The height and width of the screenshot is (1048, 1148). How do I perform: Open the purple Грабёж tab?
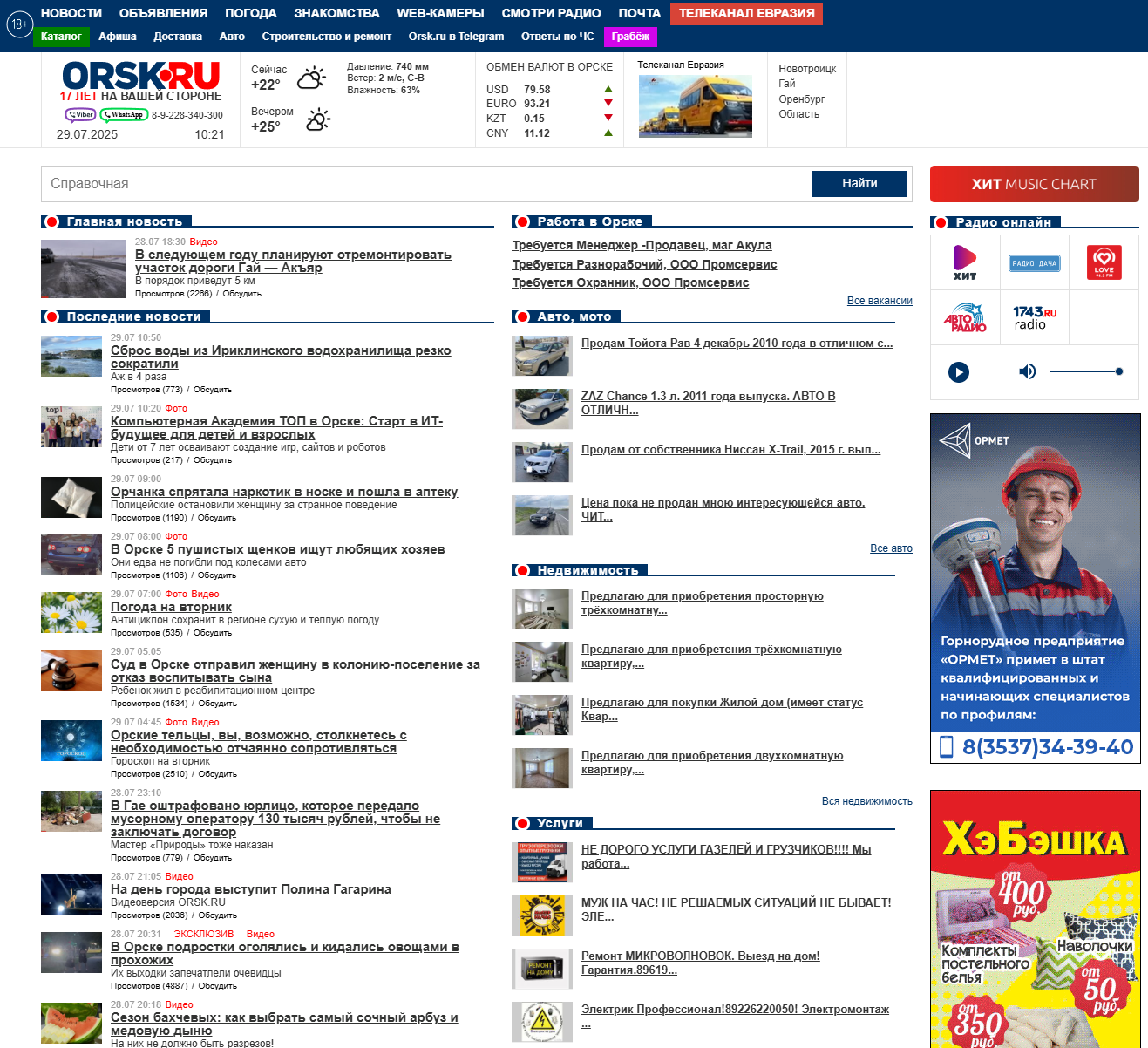630,37
